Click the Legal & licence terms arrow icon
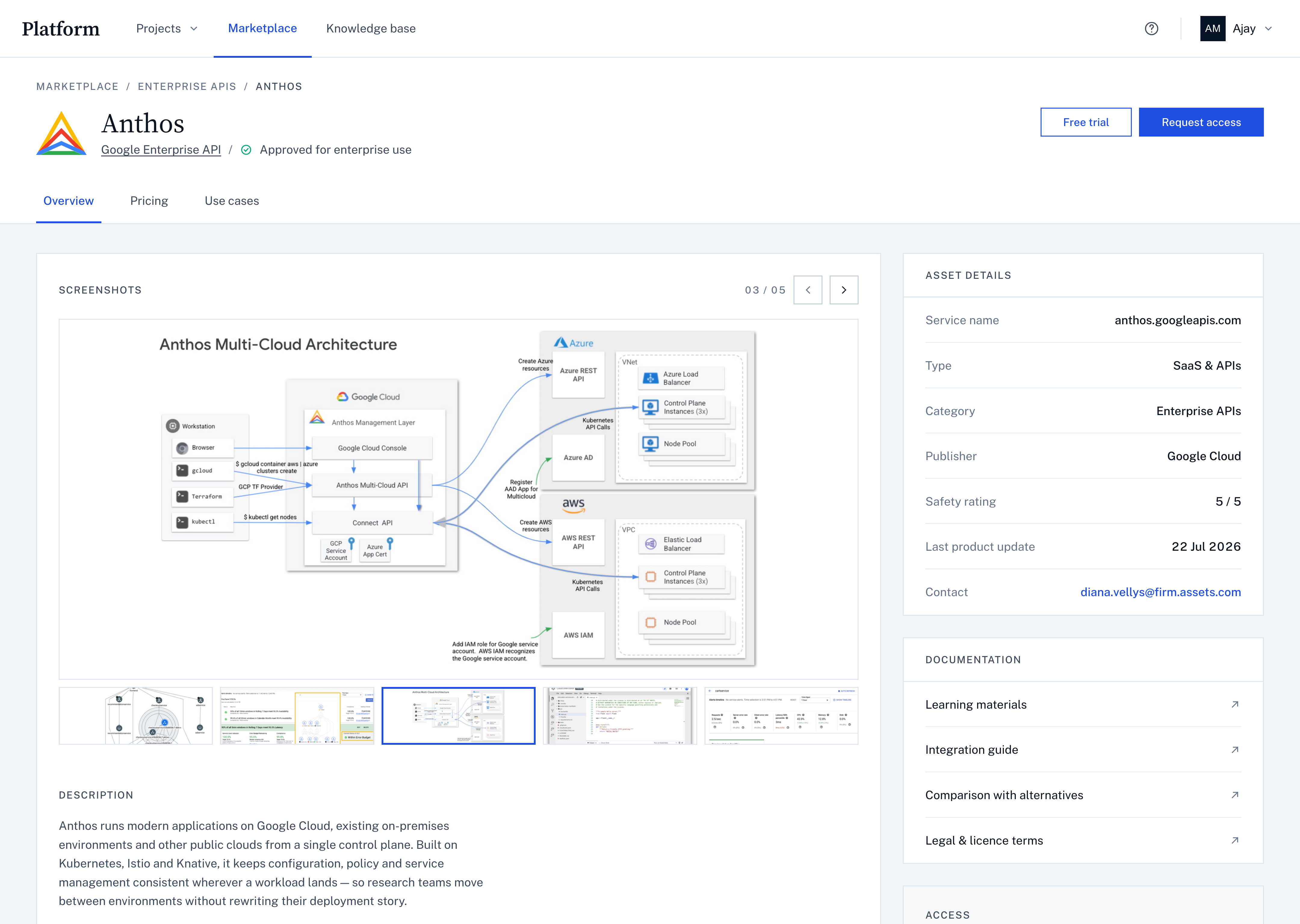 coord(1234,840)
